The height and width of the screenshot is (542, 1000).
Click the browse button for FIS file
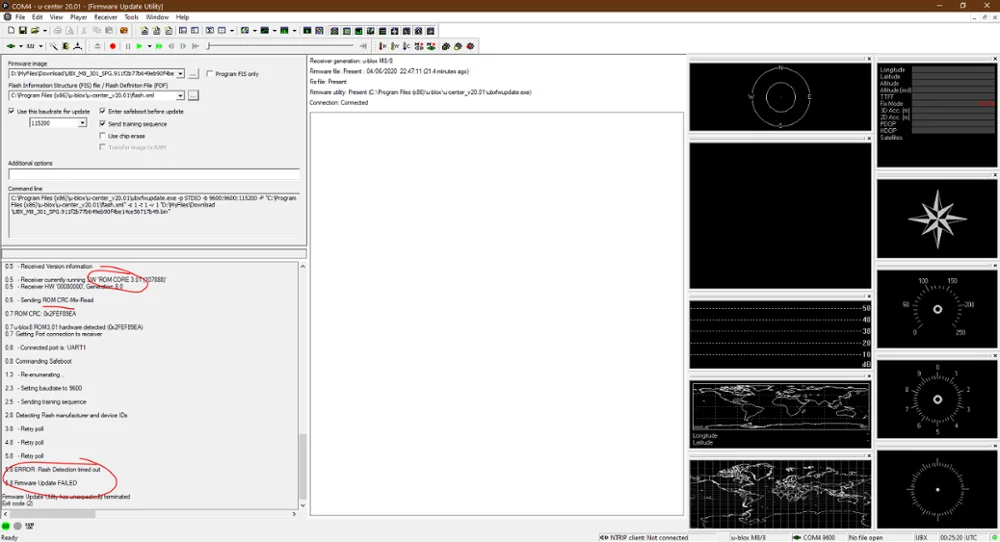(x=193, y=96)
